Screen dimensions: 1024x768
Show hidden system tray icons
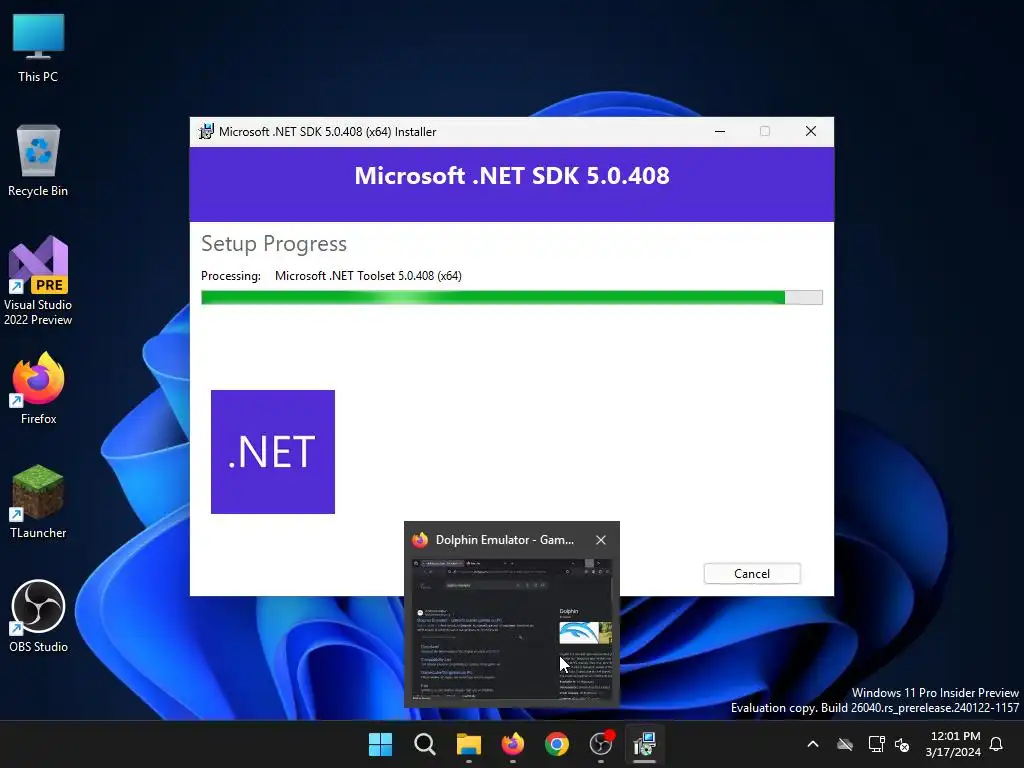point(813,744)
